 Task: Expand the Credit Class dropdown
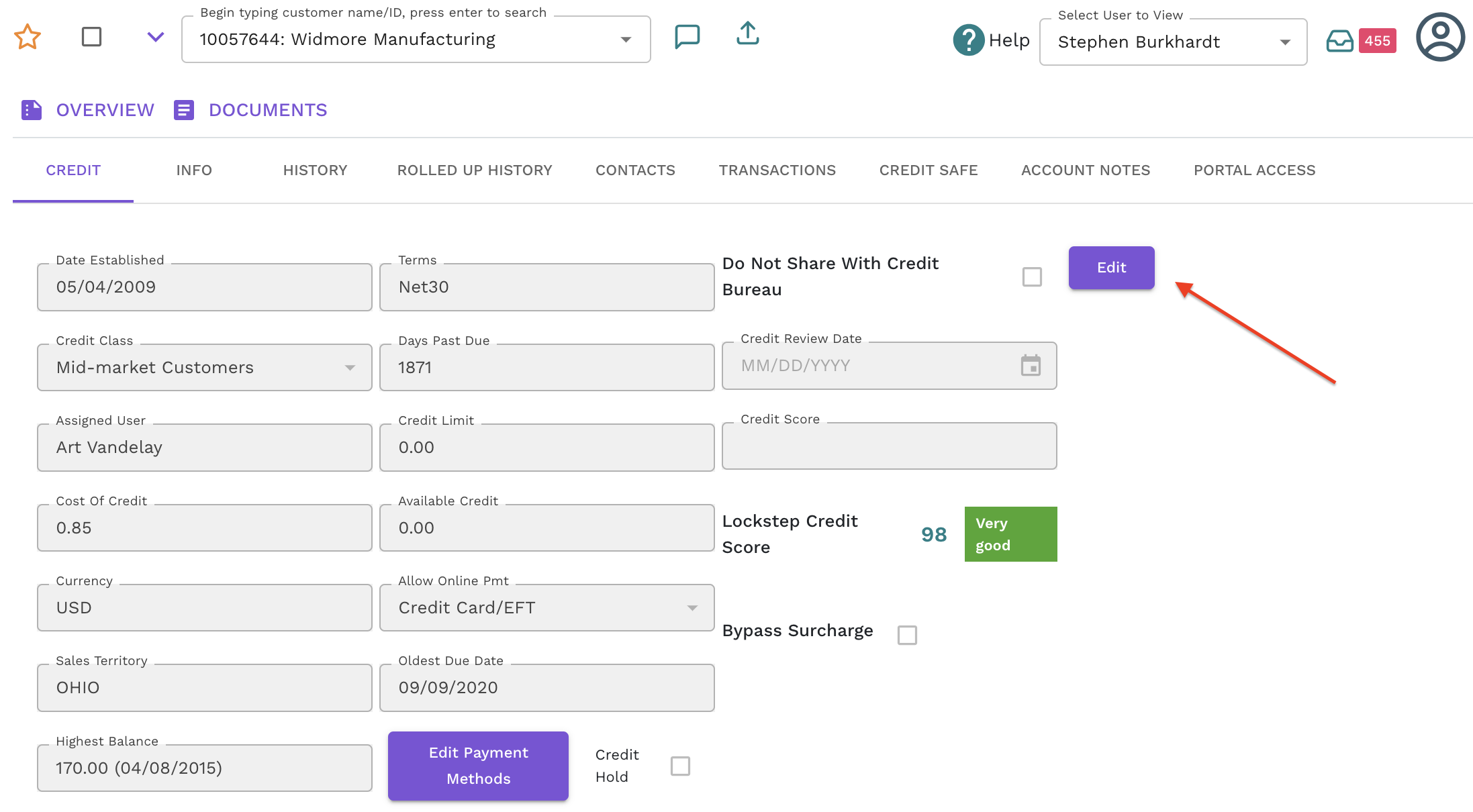tap(350, 368)
